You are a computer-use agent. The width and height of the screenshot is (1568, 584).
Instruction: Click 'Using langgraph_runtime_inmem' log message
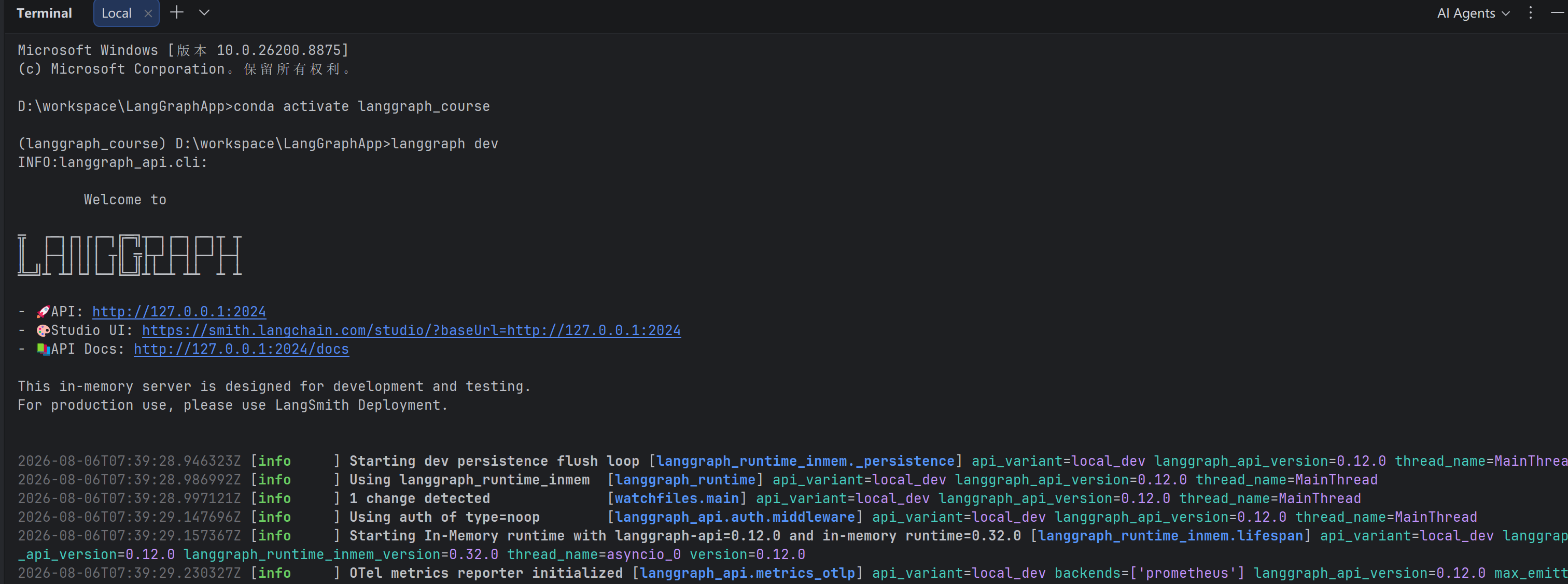click(469, 480)
